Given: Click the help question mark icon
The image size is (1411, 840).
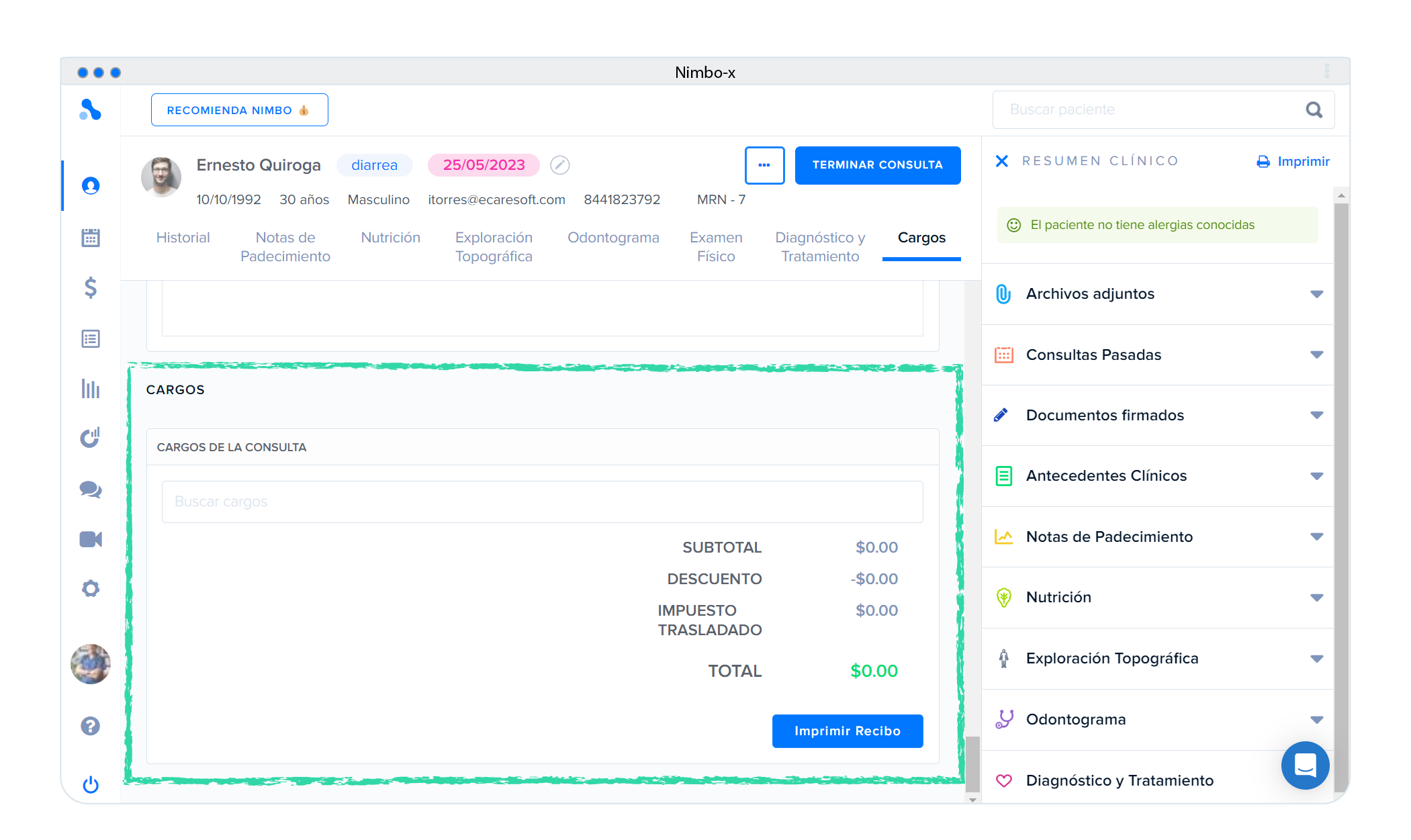Looking at the screenshot, I should [x=91, y=726].
